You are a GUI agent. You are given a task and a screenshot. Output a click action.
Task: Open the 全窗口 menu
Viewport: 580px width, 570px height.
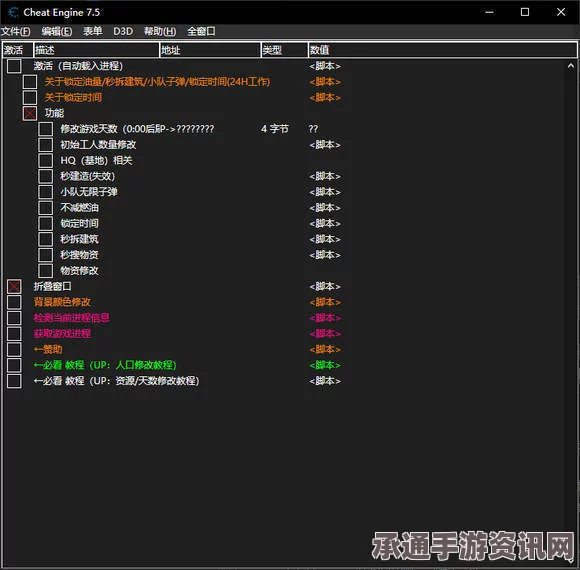201,31
